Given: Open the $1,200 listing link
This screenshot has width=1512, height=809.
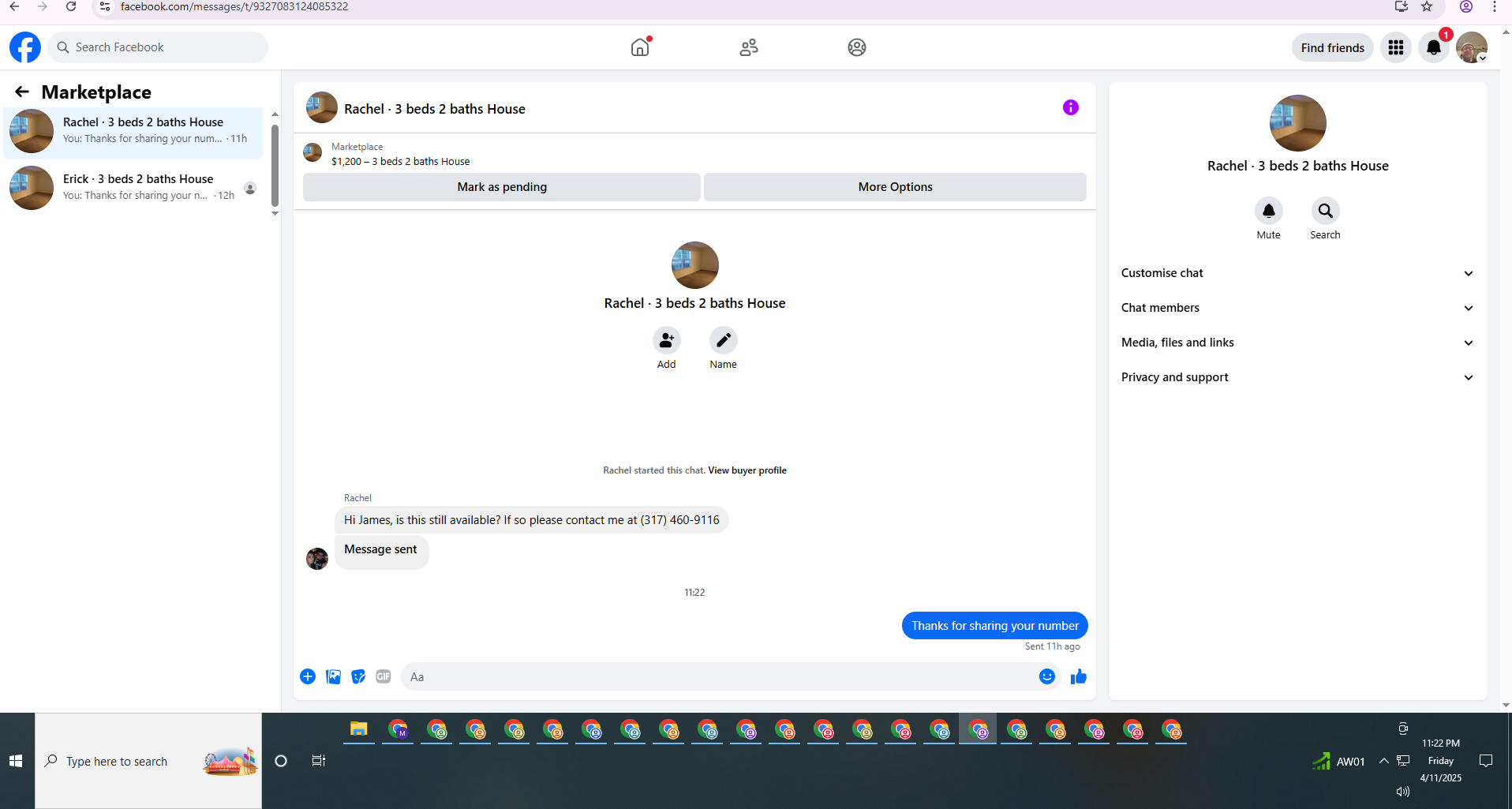Looking at the screenshot, I should 400,161.
